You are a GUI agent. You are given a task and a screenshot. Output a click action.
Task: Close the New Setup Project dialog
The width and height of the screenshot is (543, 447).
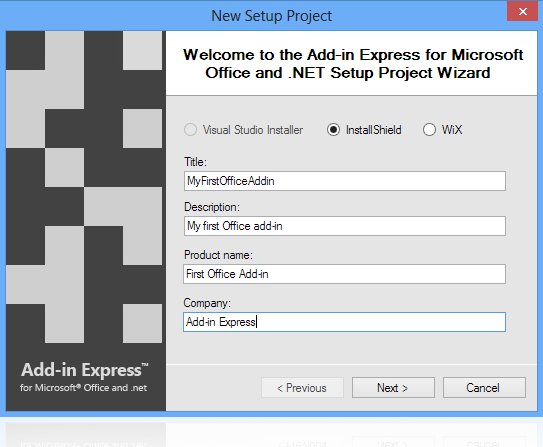(523, 11)
